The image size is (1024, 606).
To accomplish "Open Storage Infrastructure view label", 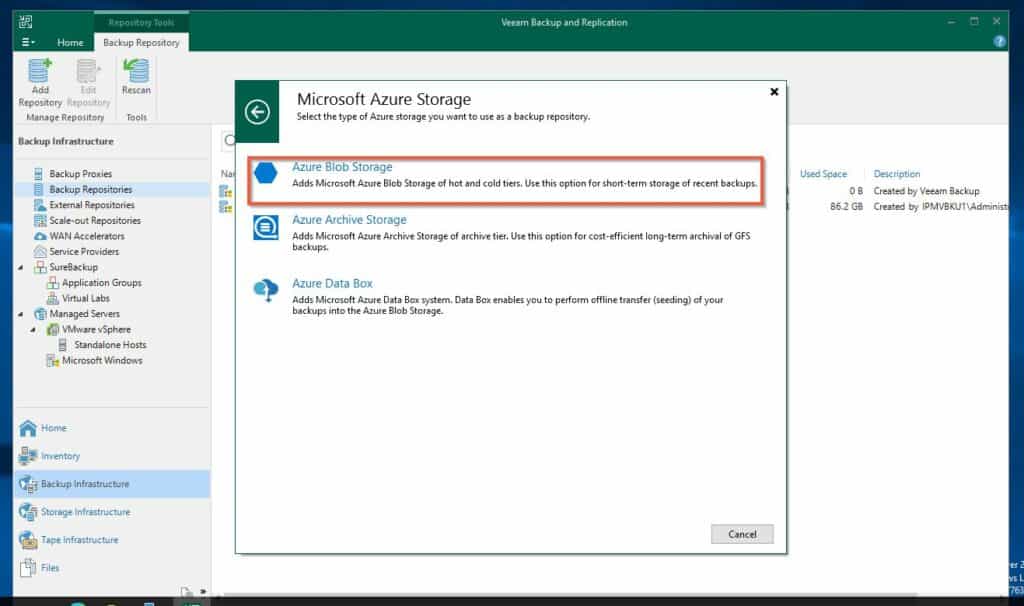I will point(86,512).
